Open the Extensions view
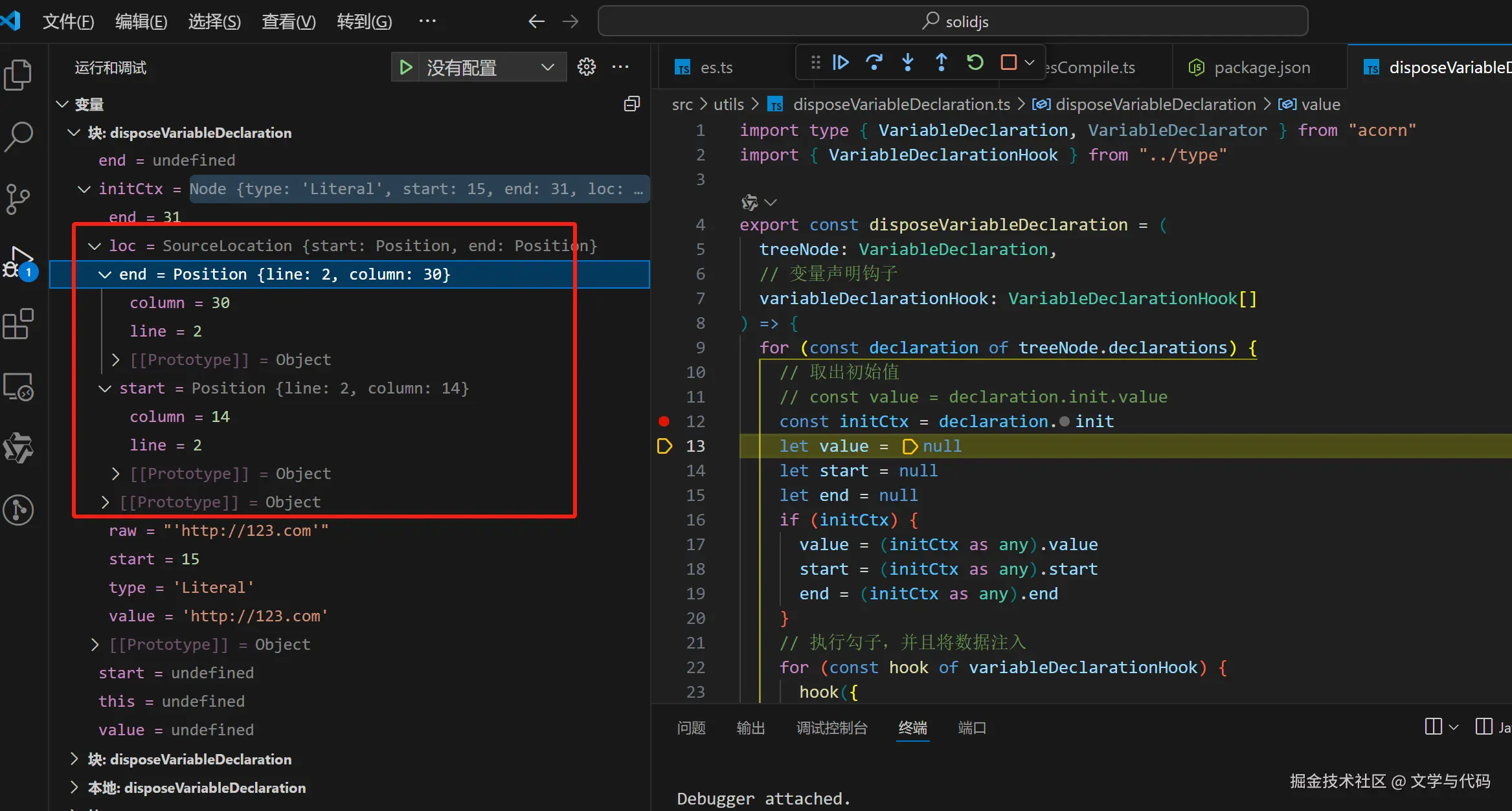Image resolution: width=1512 pixels, height=811 pixels. click(x=18, y=324)
